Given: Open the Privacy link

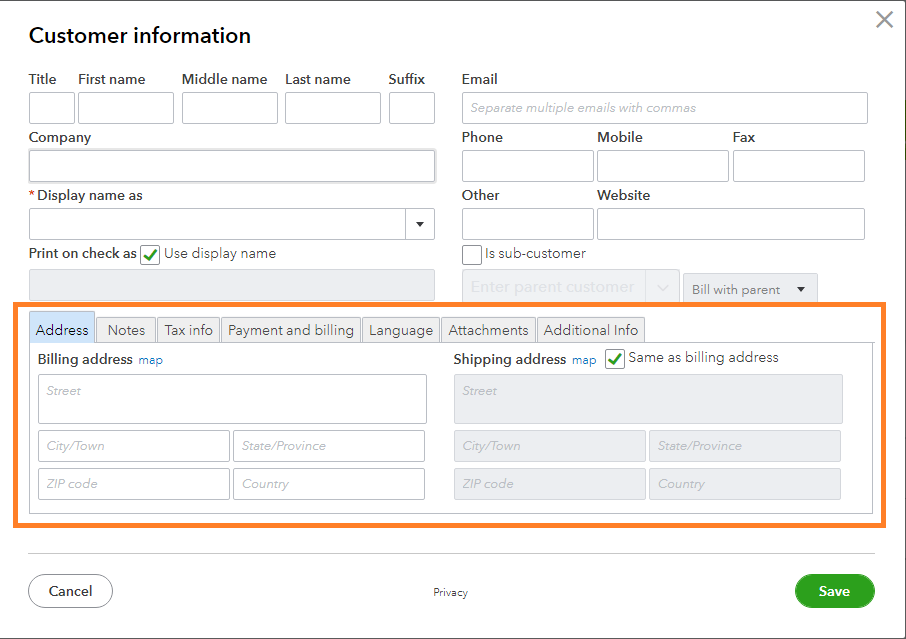Looking at the screenshot, I should [x=450, y=592].
